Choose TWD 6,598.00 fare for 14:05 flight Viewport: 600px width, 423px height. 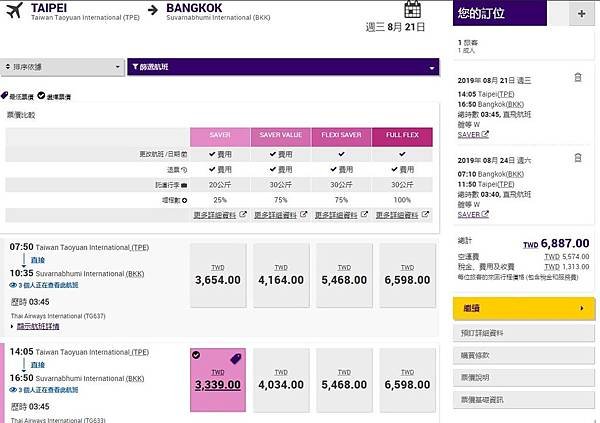click(408, 380)
